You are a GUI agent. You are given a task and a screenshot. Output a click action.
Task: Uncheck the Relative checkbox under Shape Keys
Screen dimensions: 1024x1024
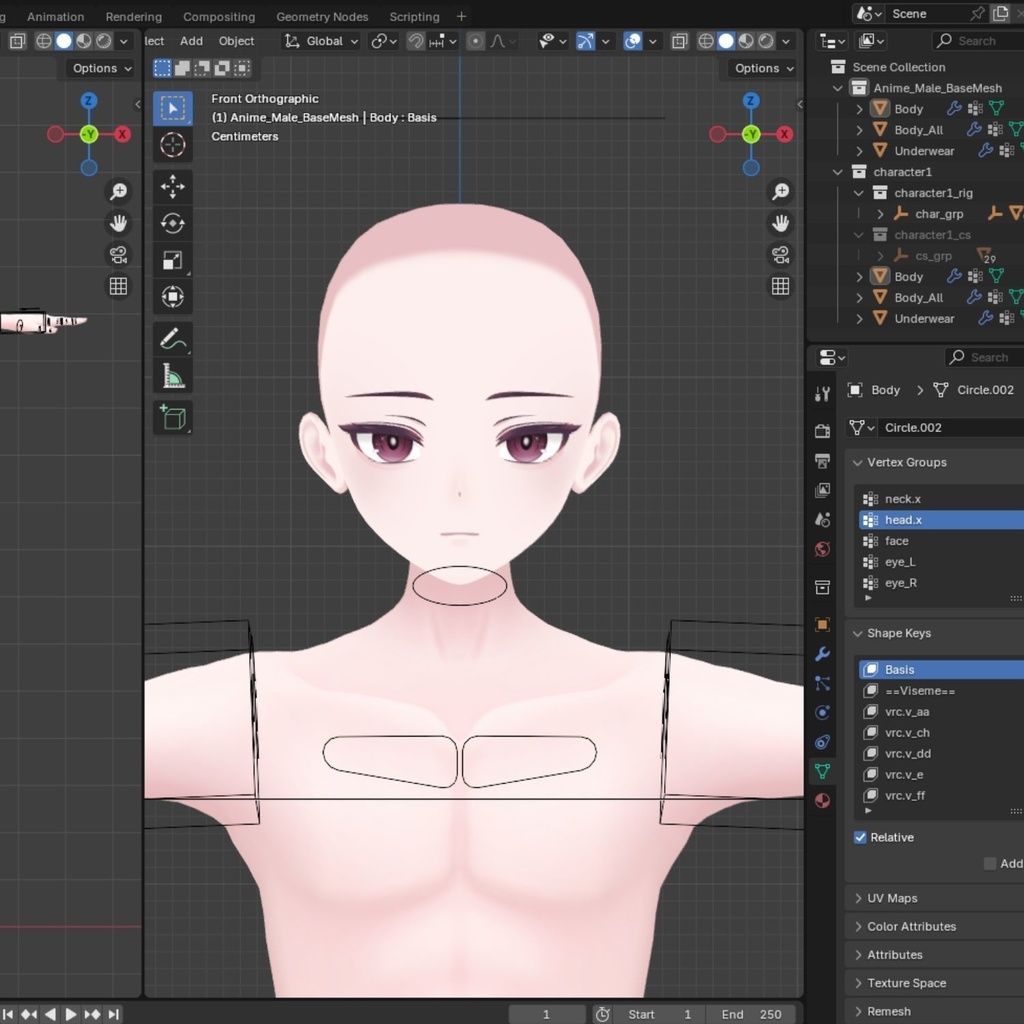pyautogui.click(x=861, y=838)
